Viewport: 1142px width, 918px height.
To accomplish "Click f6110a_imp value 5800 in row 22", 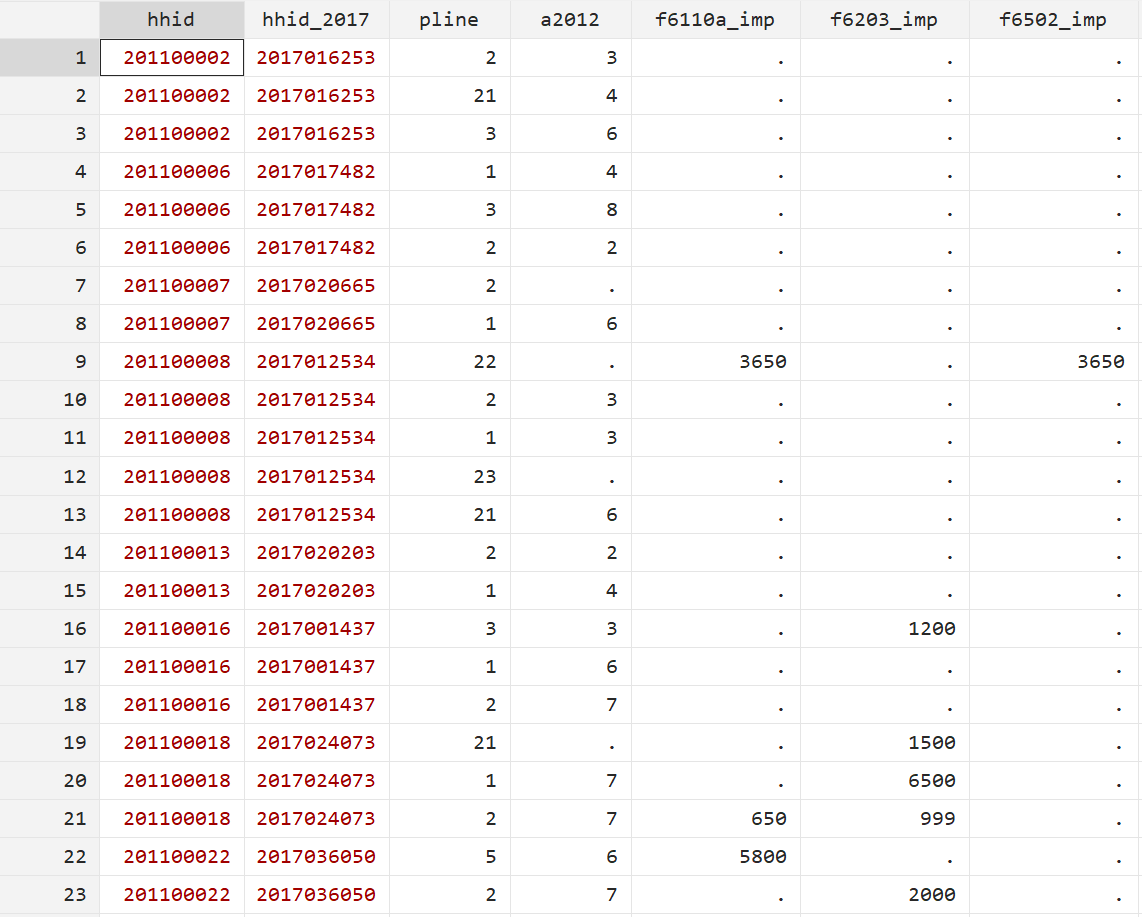I will pos(715,856).
